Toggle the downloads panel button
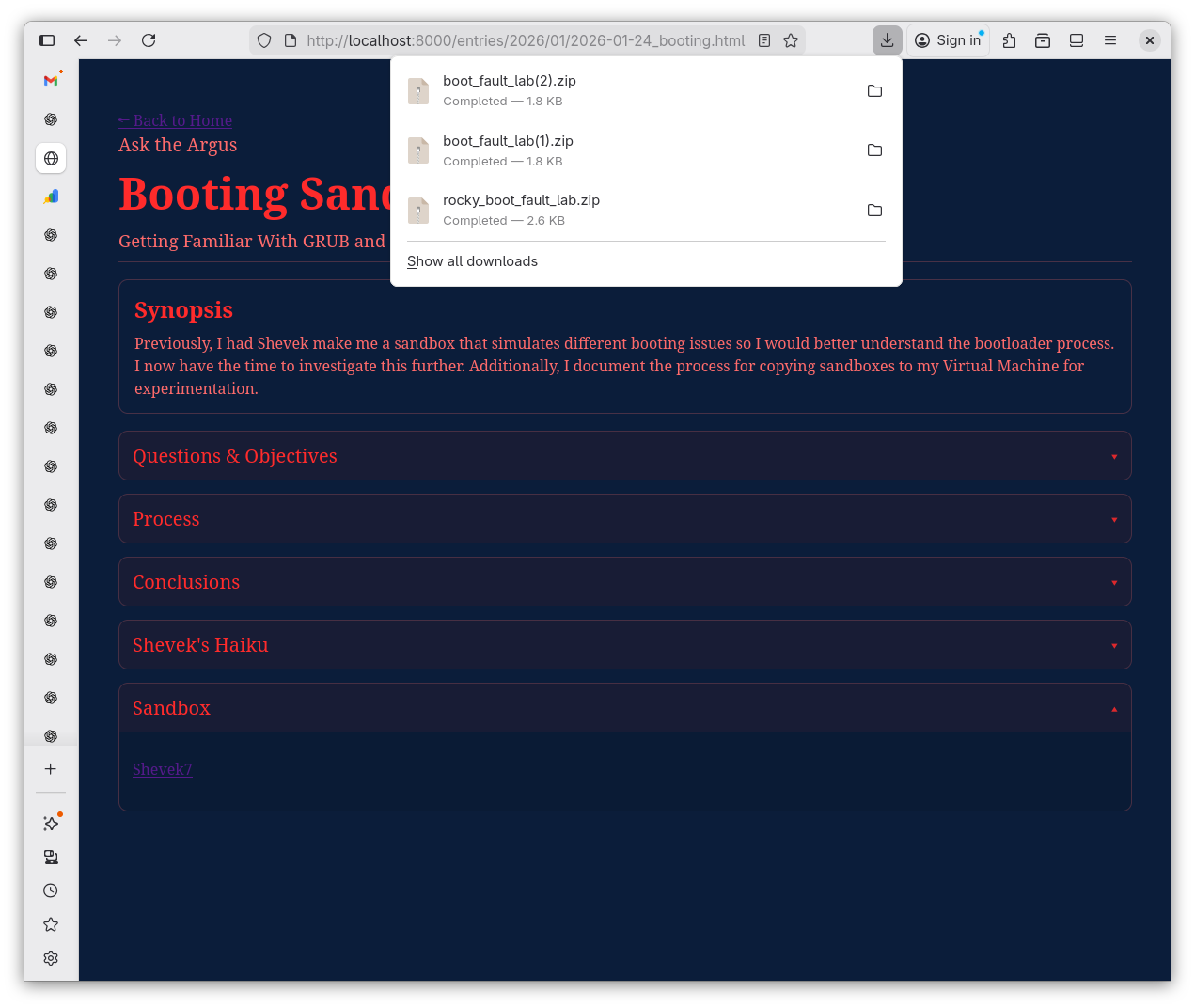The width and height of the screenshot is (1195, 1008). click(887, 40)
